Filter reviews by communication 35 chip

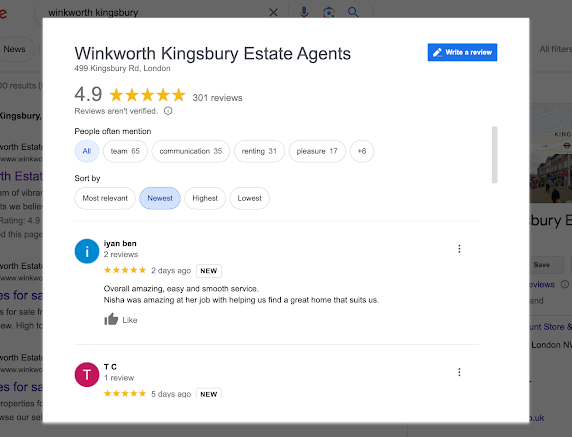point(191,151)
